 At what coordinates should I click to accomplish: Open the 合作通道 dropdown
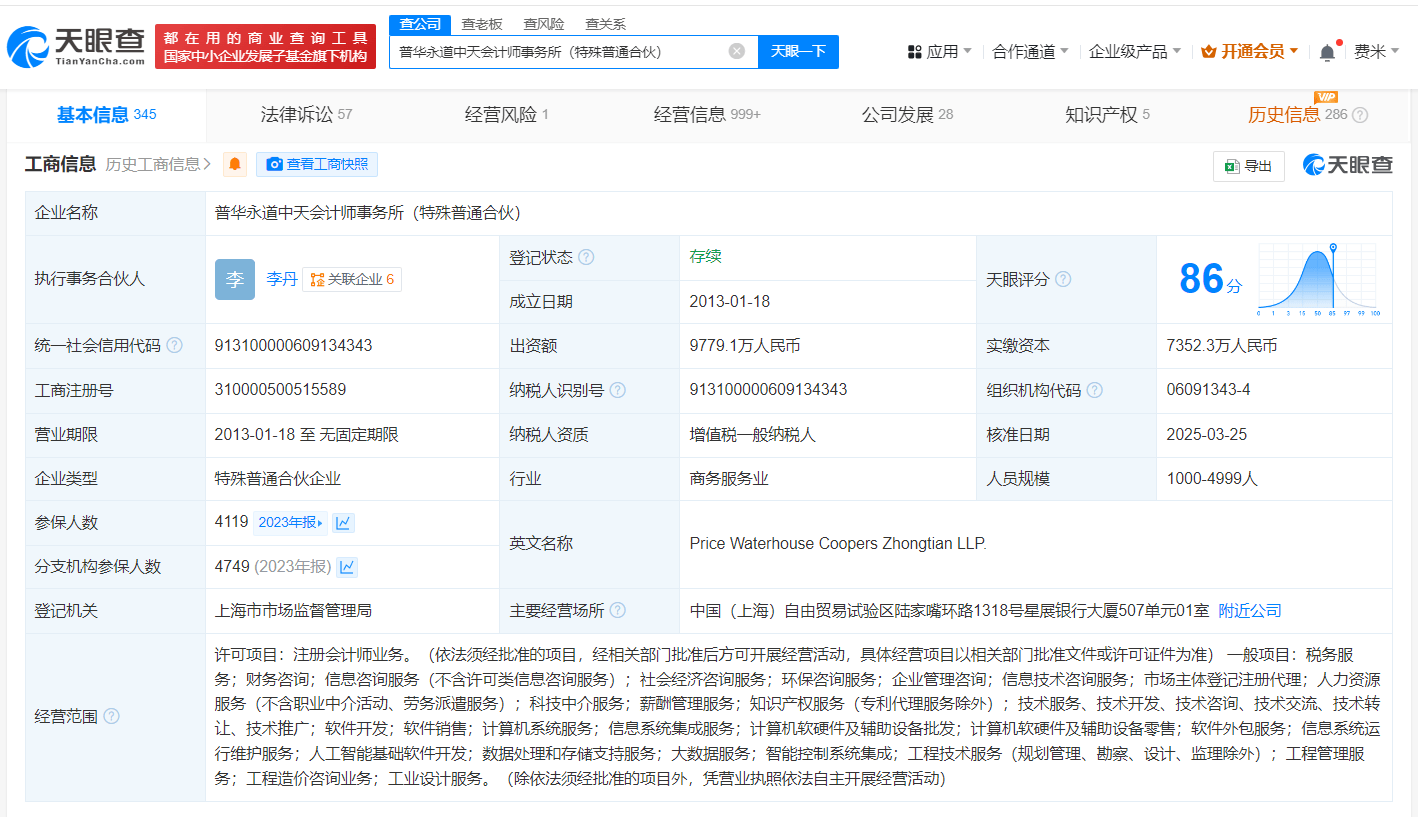[x=1030, y=51]
